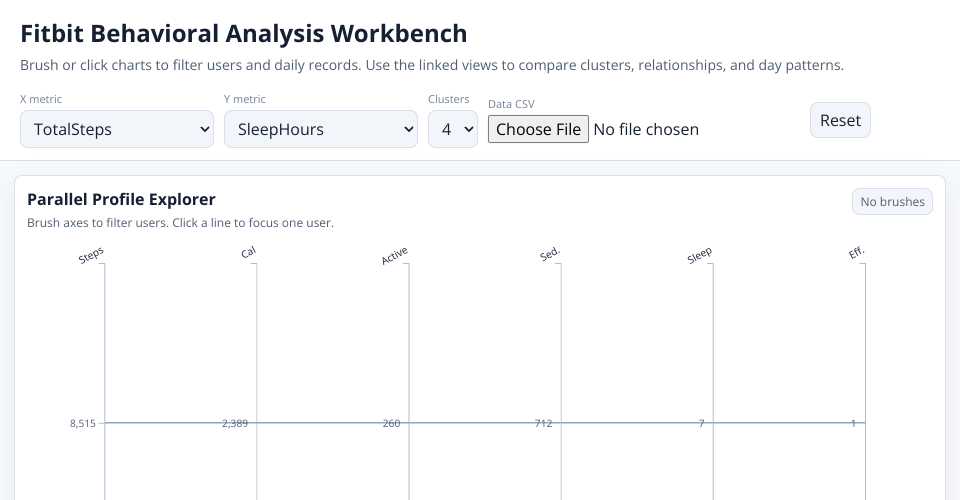Image resolution: width=960 pixels, height=500 pixels.
Task: Click the Steps axis title label
Action: (92, 256)
